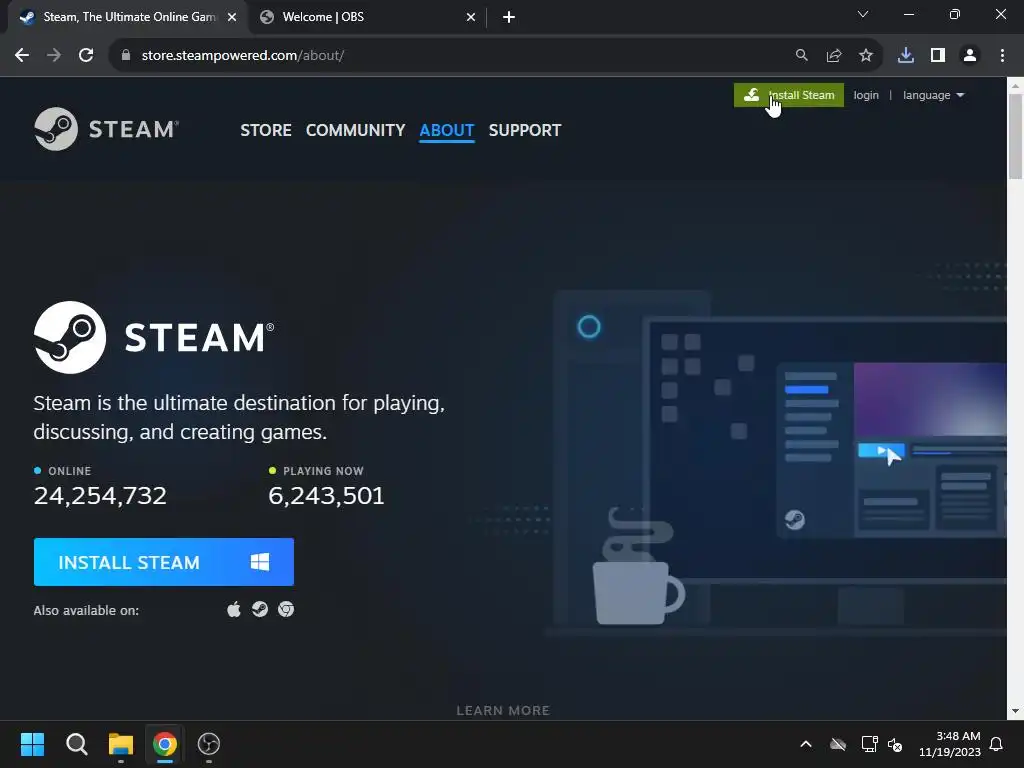Click the scrollbar down arrow
This screenshot has width=1024, height=768.
(x=1015, y=711)
